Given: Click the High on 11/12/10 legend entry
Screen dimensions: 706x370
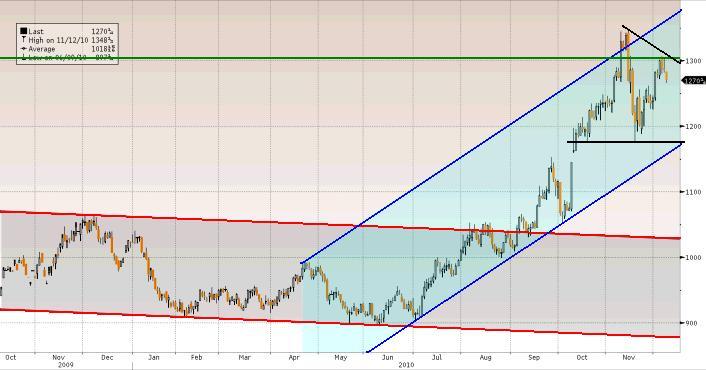Looking at the screenshot, I should coord(58,40).
